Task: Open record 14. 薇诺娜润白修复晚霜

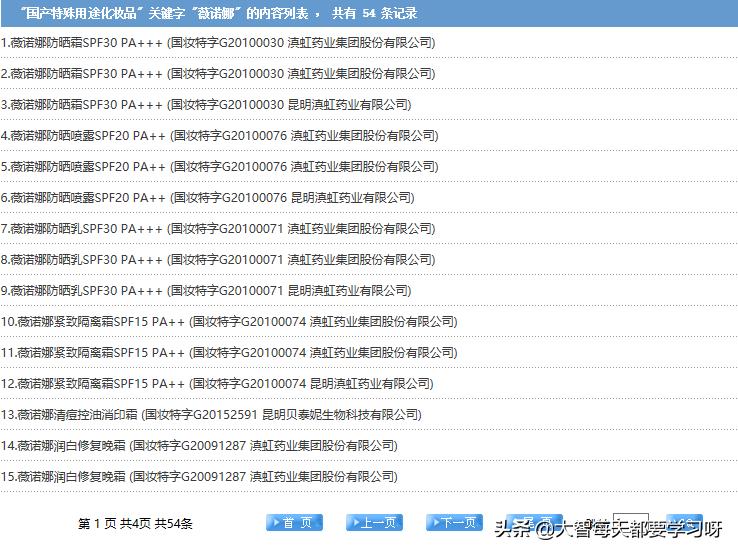Action: coord(199,446)
